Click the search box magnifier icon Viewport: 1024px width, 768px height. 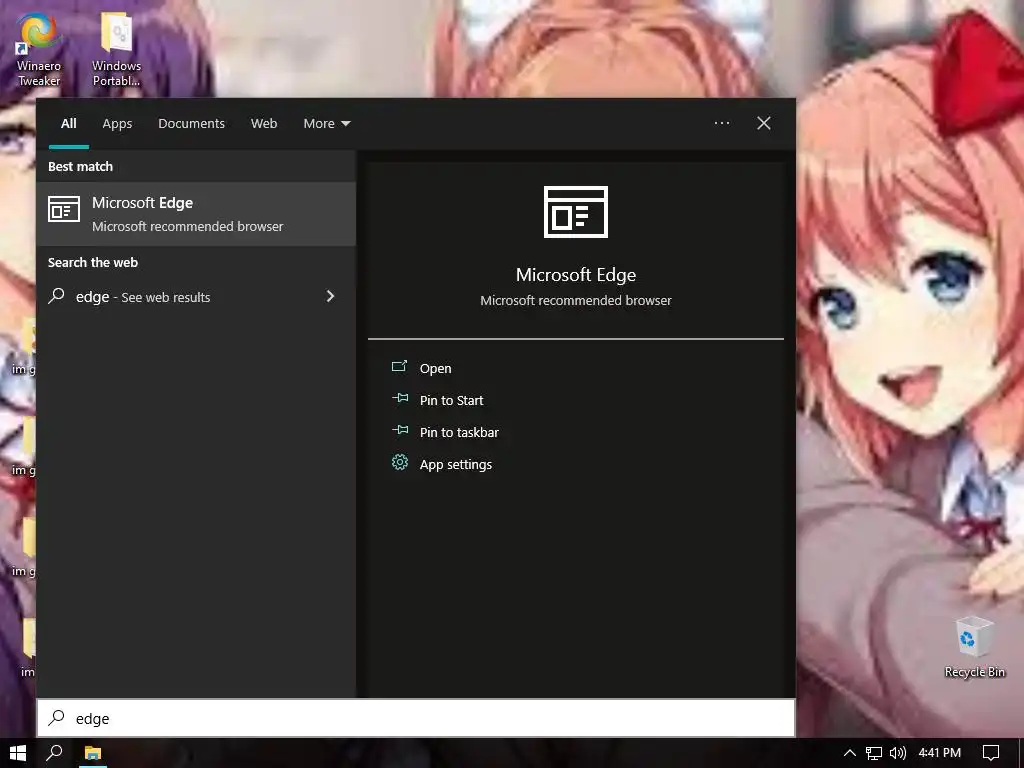pos(56,718)
